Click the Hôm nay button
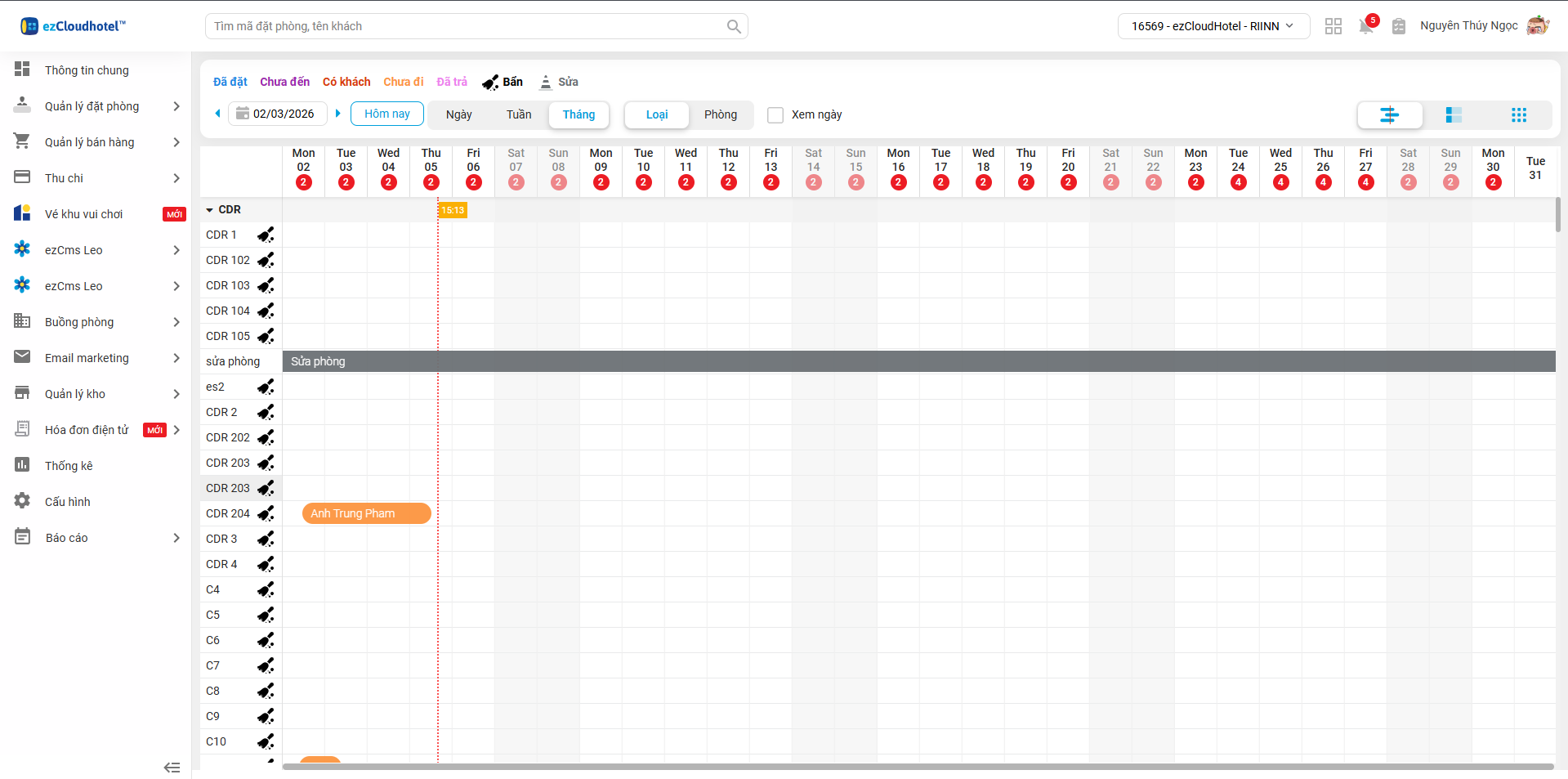 tap(386, 114)
